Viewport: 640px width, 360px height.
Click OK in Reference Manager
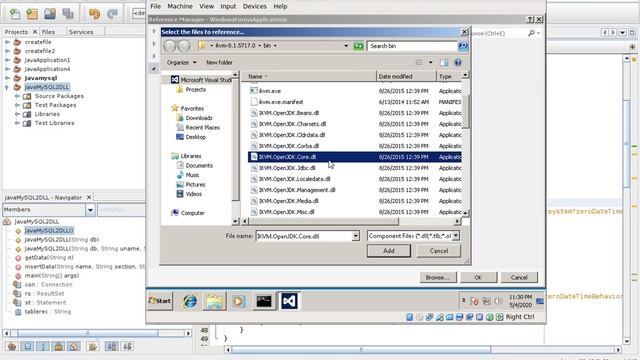478,277
